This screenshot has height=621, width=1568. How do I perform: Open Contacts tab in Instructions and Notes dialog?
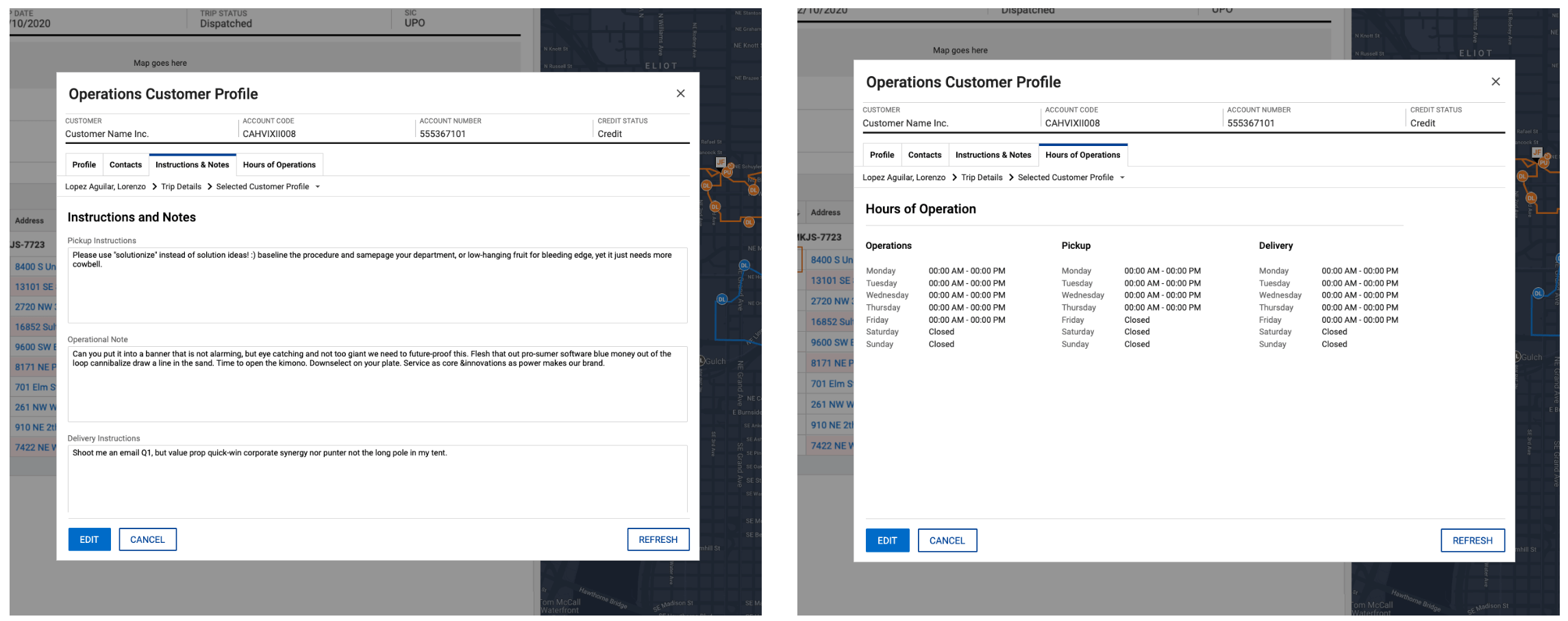click(x=125, y=165)
